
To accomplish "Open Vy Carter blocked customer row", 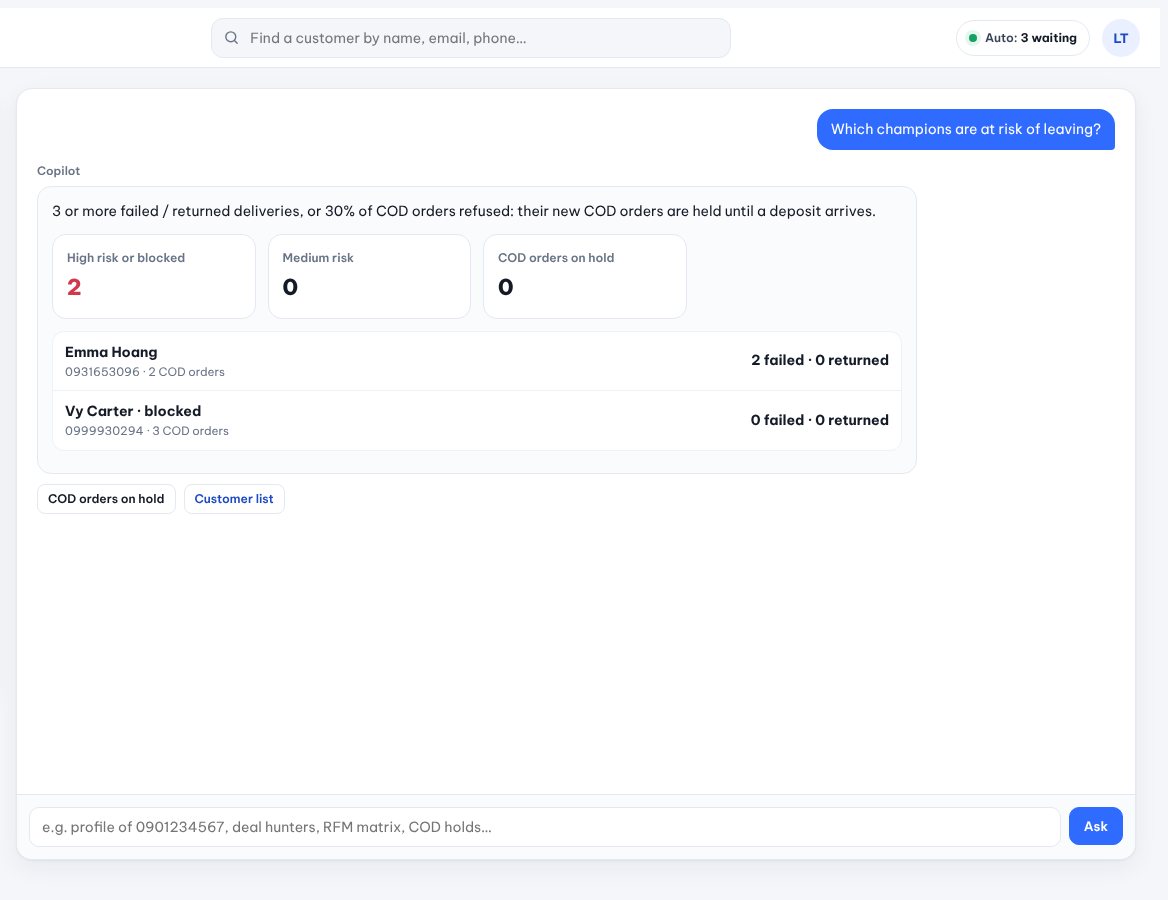I will coord(477,420).
